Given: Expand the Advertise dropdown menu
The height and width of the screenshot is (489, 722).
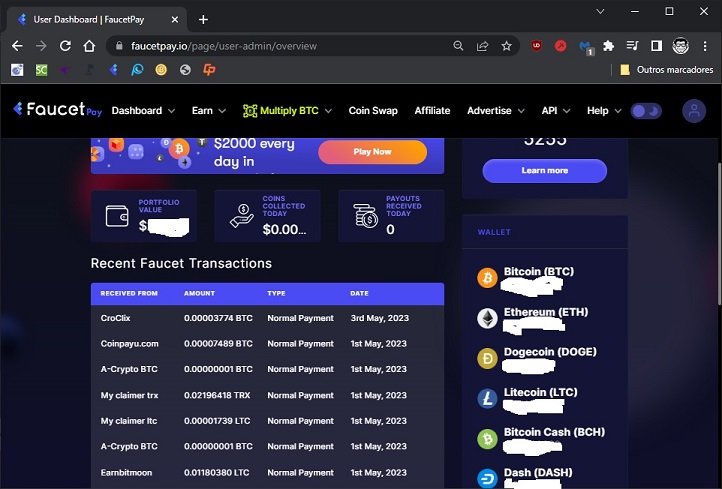Looking at the screenshot, I should coord(495,111).
